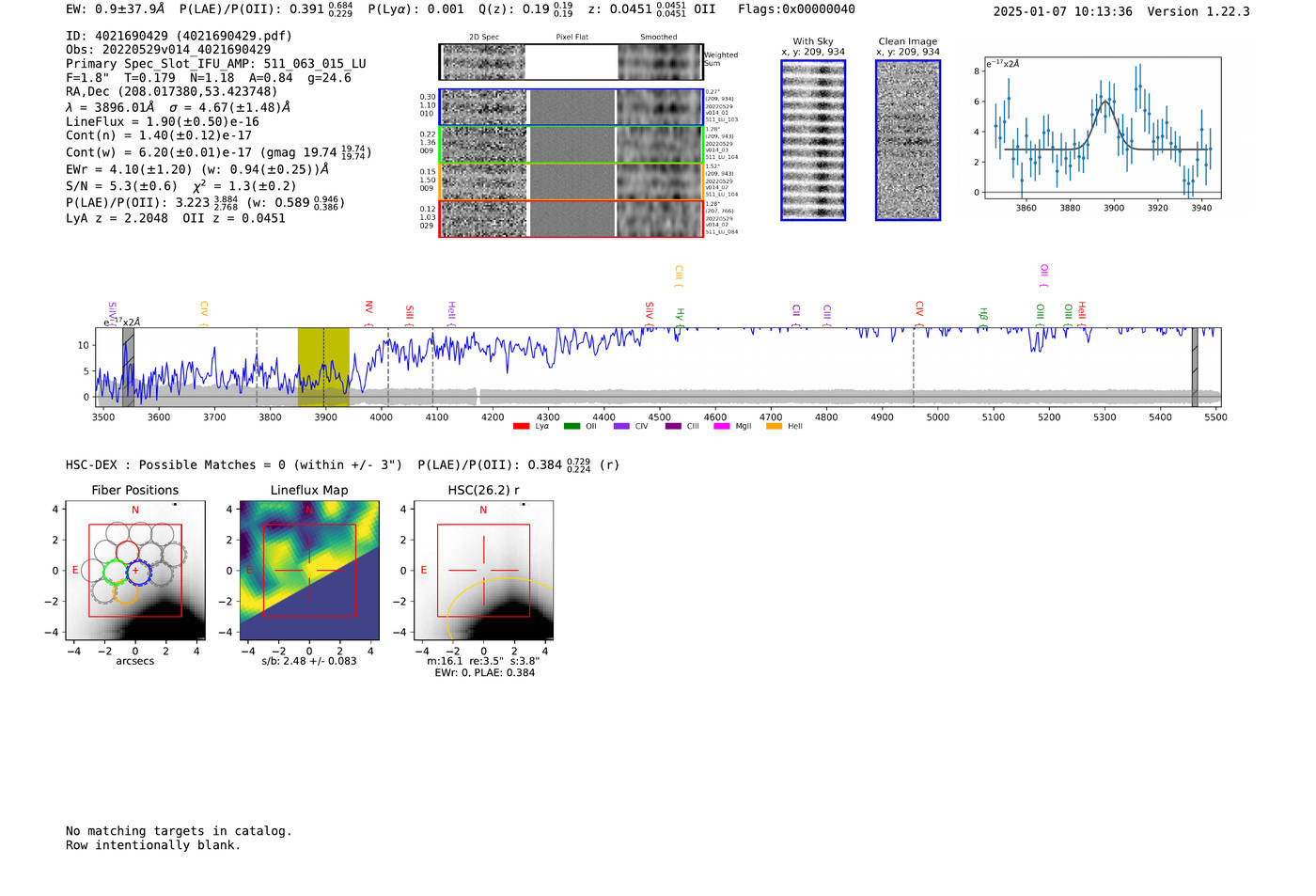Viewport: 1316px width, 896px height.
Task: Select the orange fiber circle
Action: [127, 592]
